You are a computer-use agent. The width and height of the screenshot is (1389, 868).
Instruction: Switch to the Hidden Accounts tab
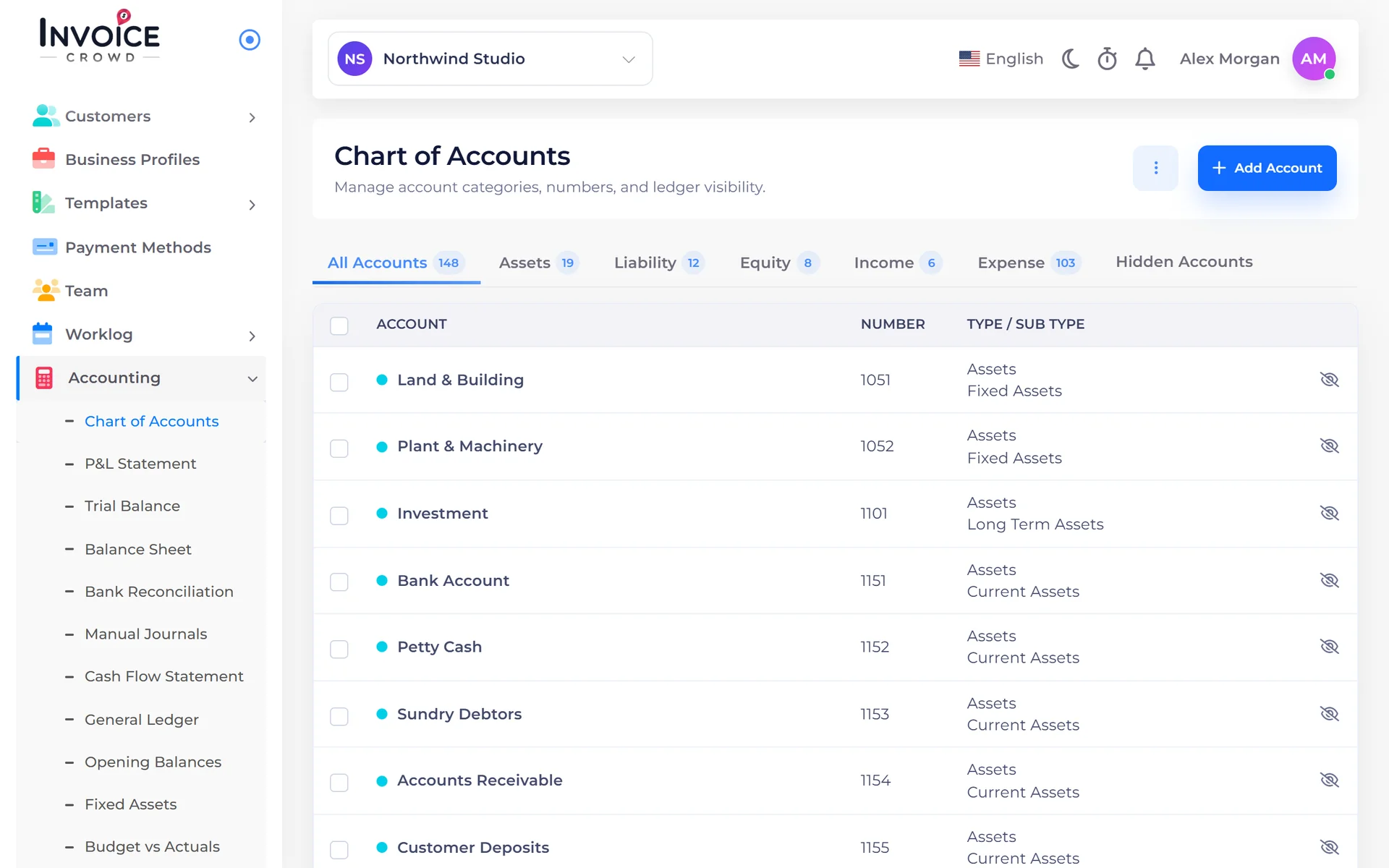[1184, 262]
